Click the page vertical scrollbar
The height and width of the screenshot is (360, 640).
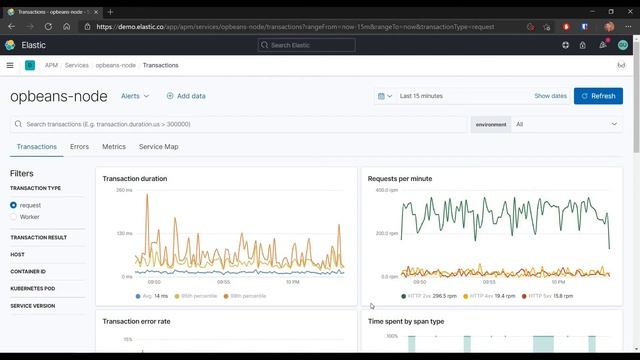pyautogui.click(x=636, y=98)
